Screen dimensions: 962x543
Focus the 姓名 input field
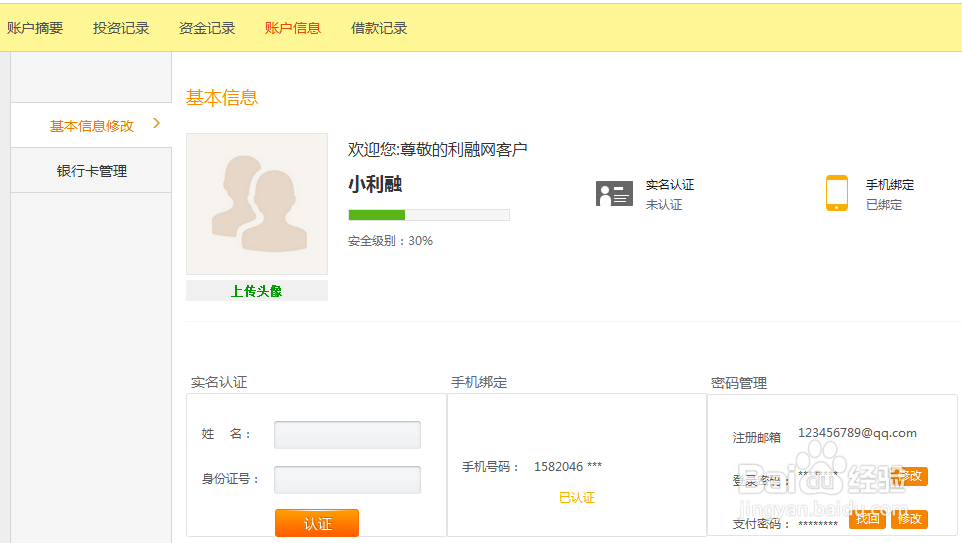tap(347, 435)
